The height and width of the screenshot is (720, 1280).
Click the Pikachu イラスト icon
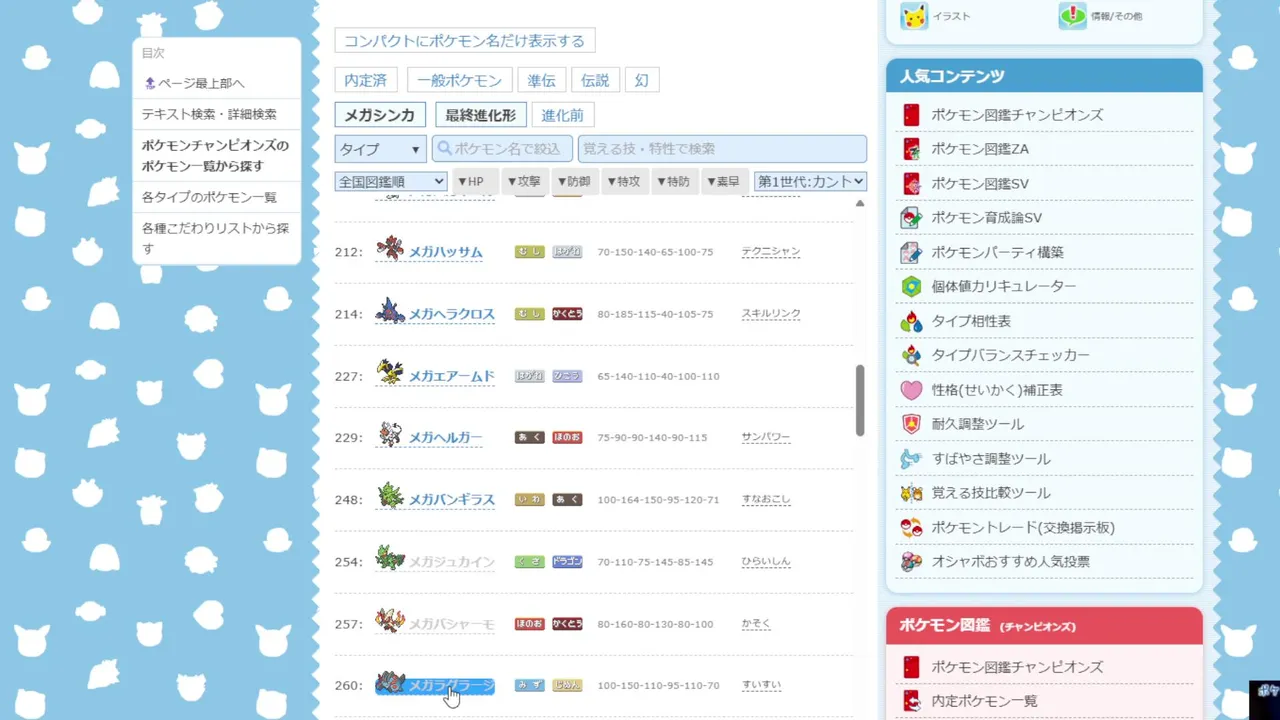(x=914, y=16)
